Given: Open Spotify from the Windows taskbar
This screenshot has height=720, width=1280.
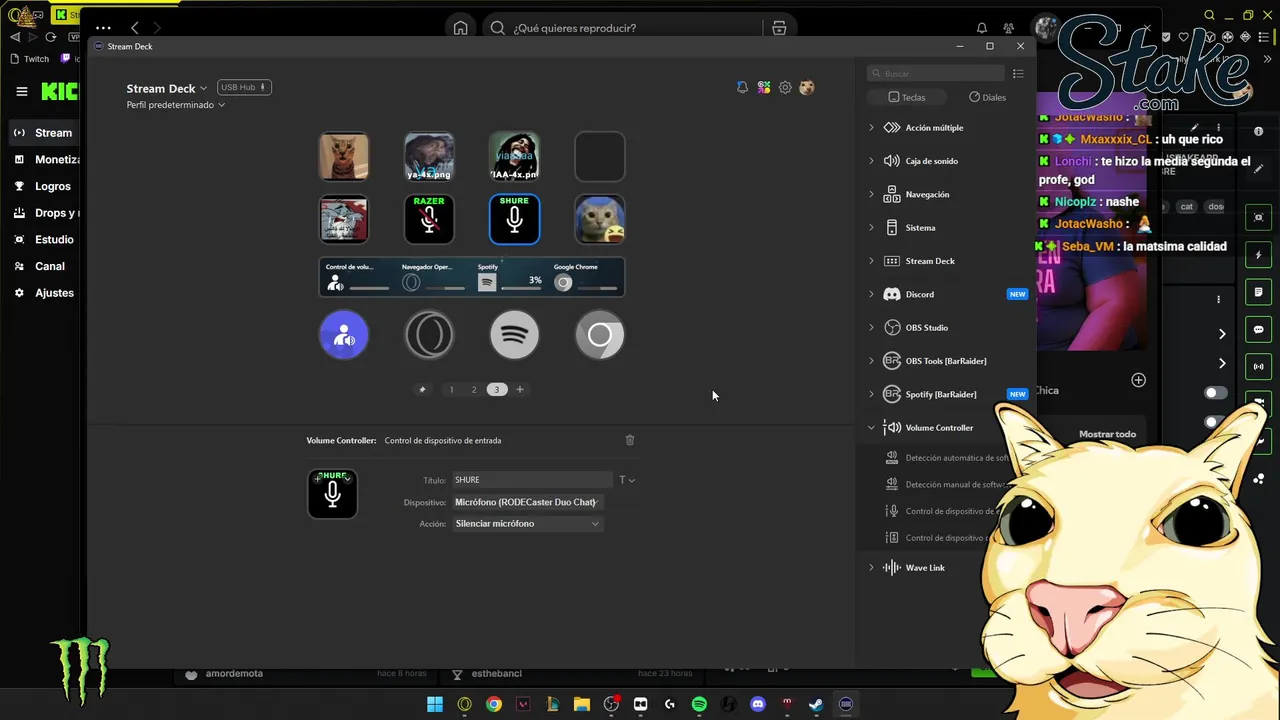Looking at the screenshot, I should click(x=699, y=704).
